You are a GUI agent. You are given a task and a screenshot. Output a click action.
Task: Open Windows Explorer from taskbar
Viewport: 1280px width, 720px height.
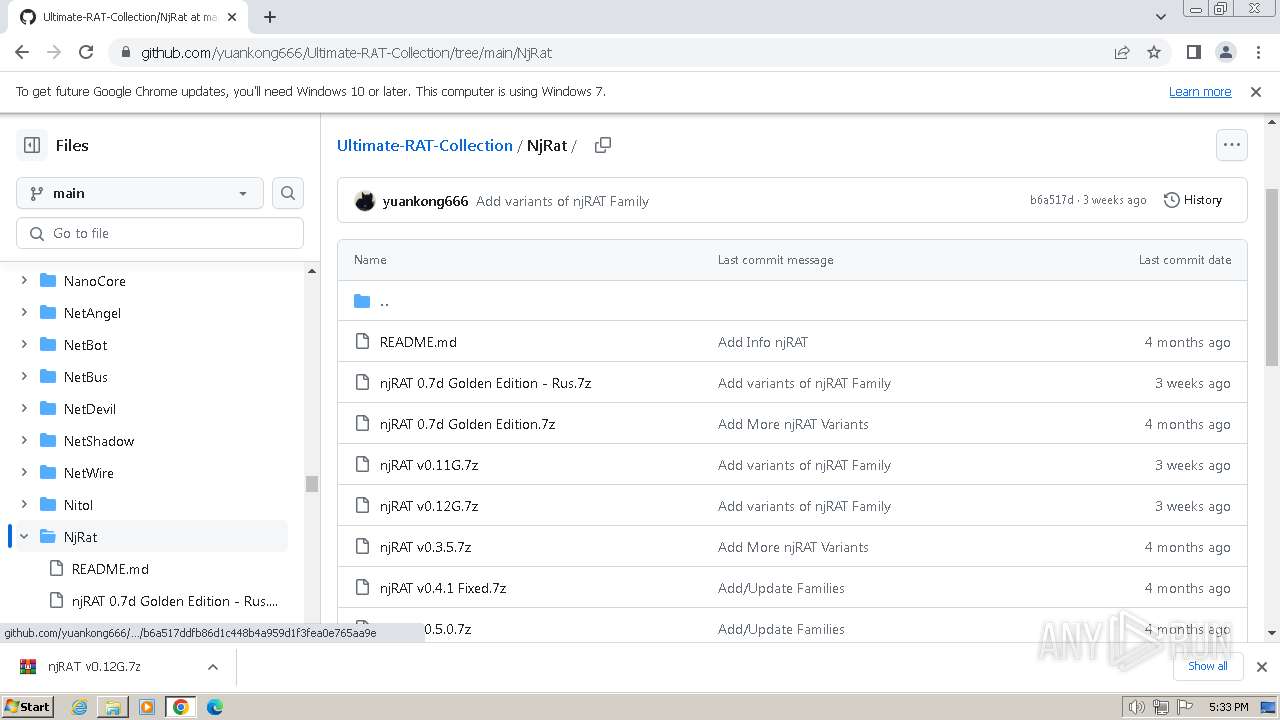click(x=113, y=707)
